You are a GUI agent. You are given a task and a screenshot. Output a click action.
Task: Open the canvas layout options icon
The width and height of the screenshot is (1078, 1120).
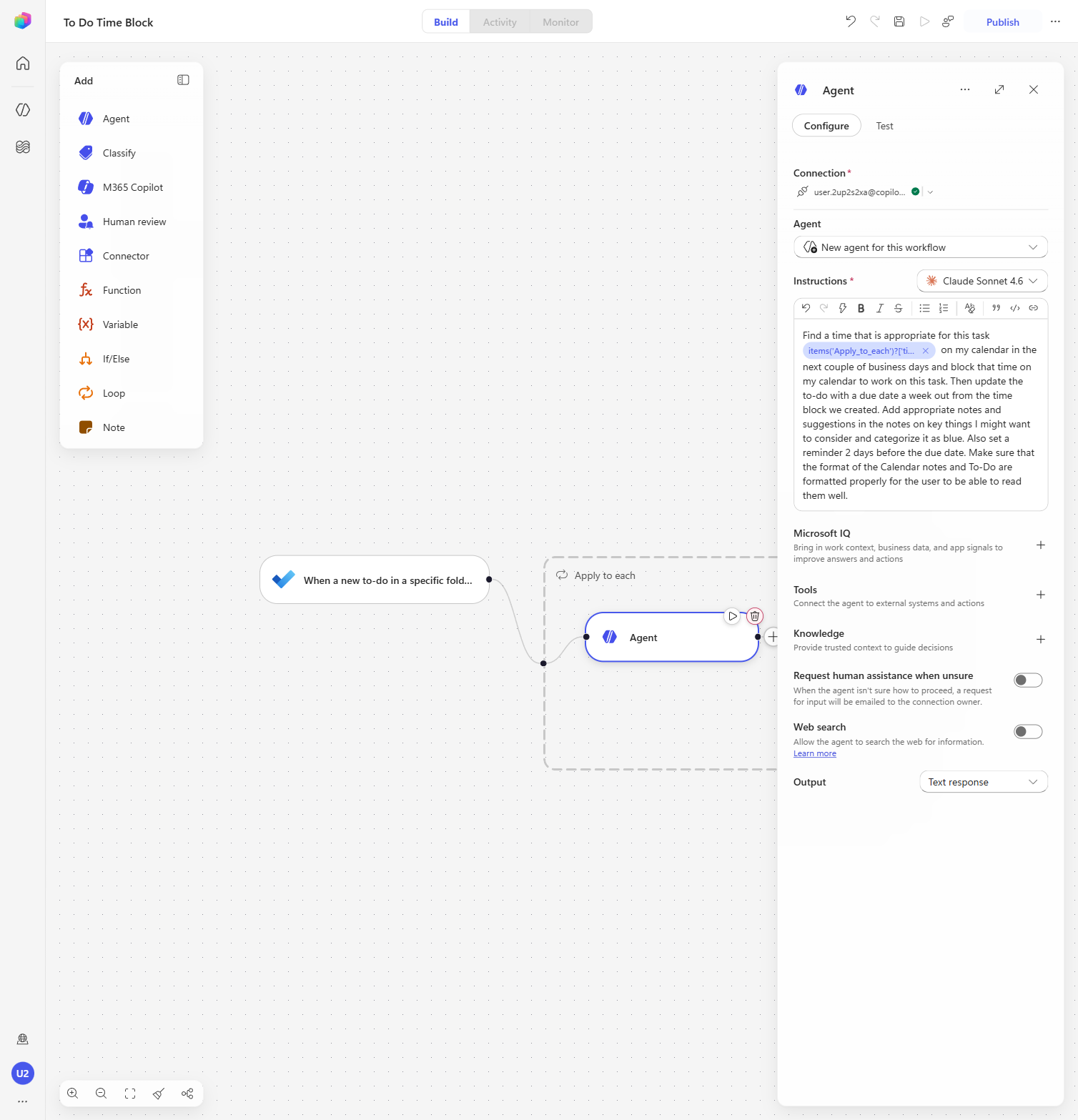pyautogui.click(x=187, y=1093)
